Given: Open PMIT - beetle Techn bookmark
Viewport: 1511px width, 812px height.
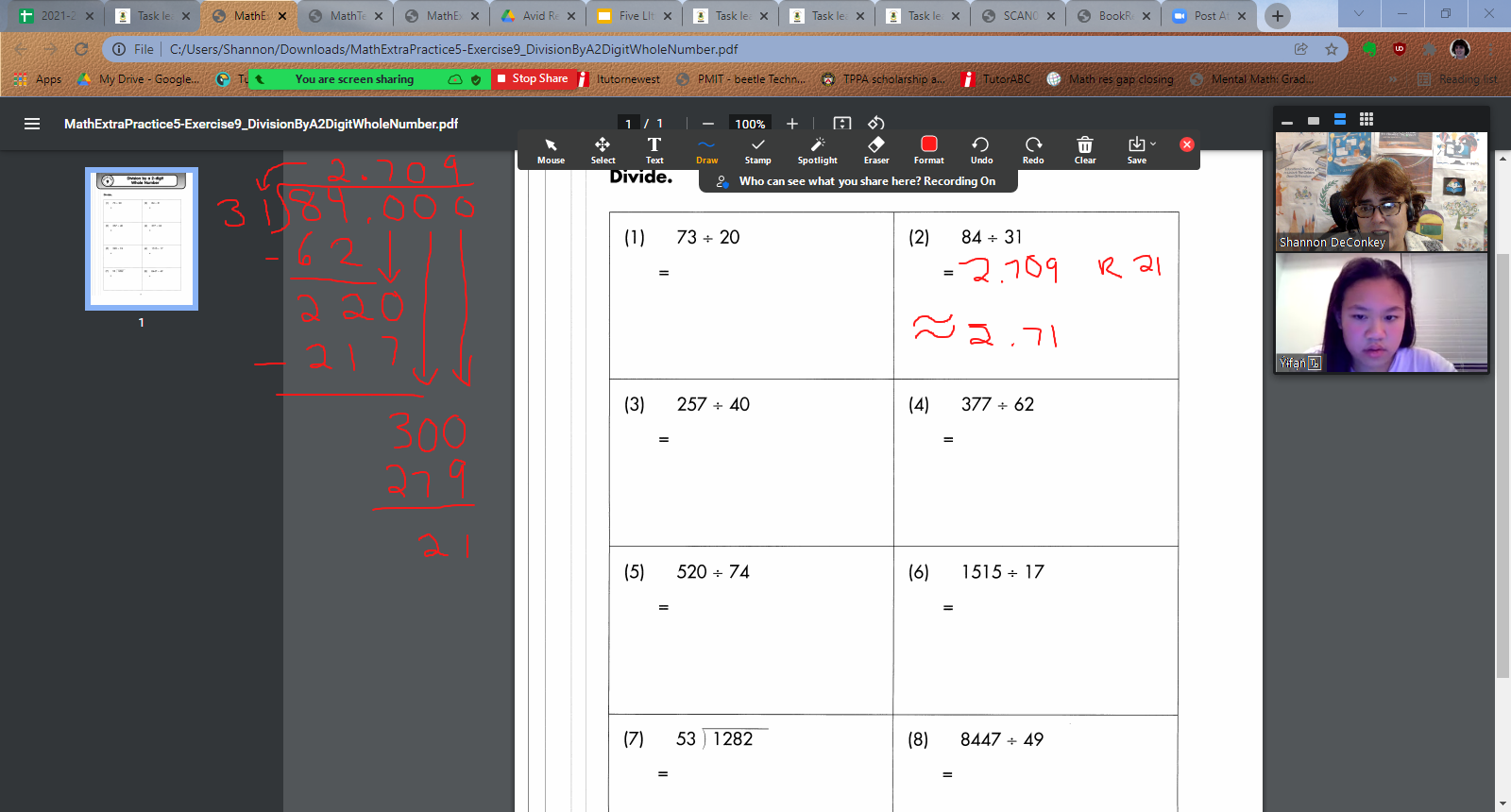Looking at the screenshot, I should (741, 79).
